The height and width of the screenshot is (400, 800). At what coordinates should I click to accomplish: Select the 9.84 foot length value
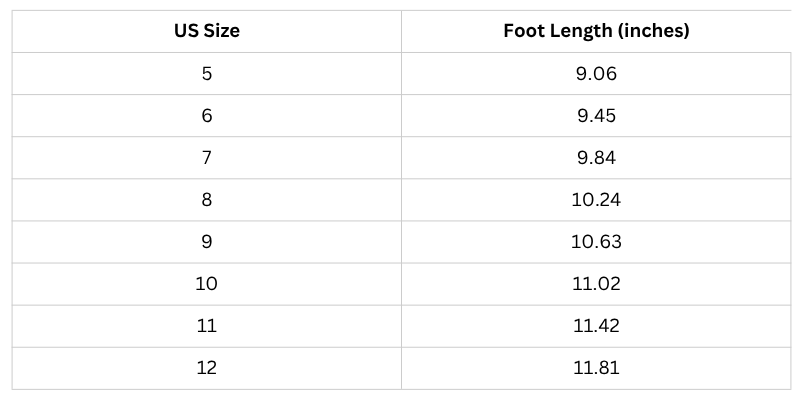(x=596, y=157)
